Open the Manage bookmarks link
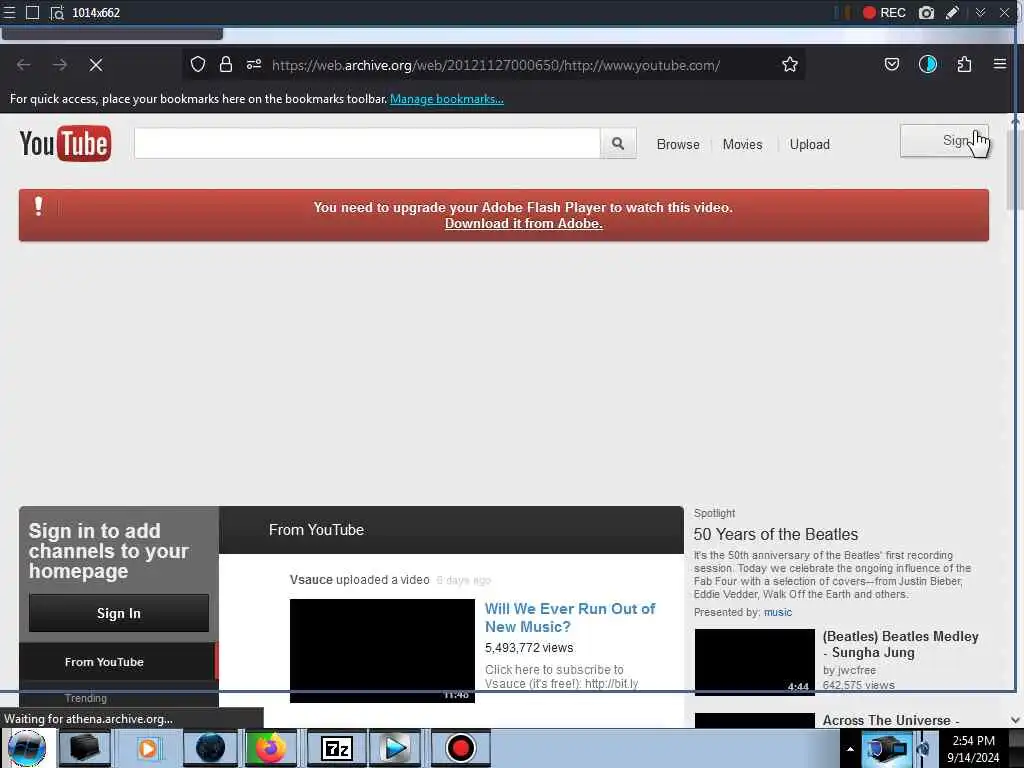Viewport: 1024px width, 768px height. [447, 99]
